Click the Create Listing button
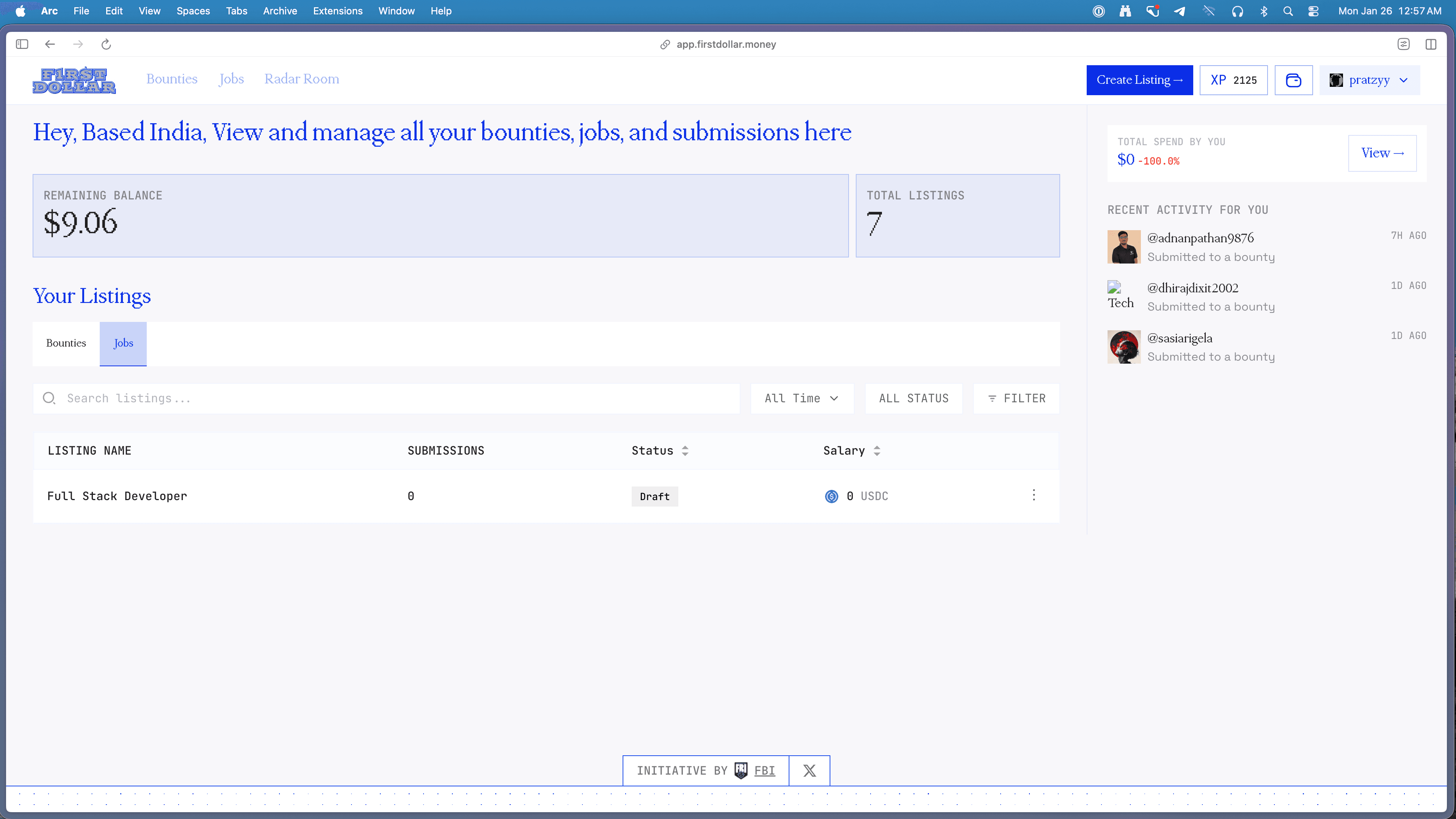 click(x=1139, y=80)
